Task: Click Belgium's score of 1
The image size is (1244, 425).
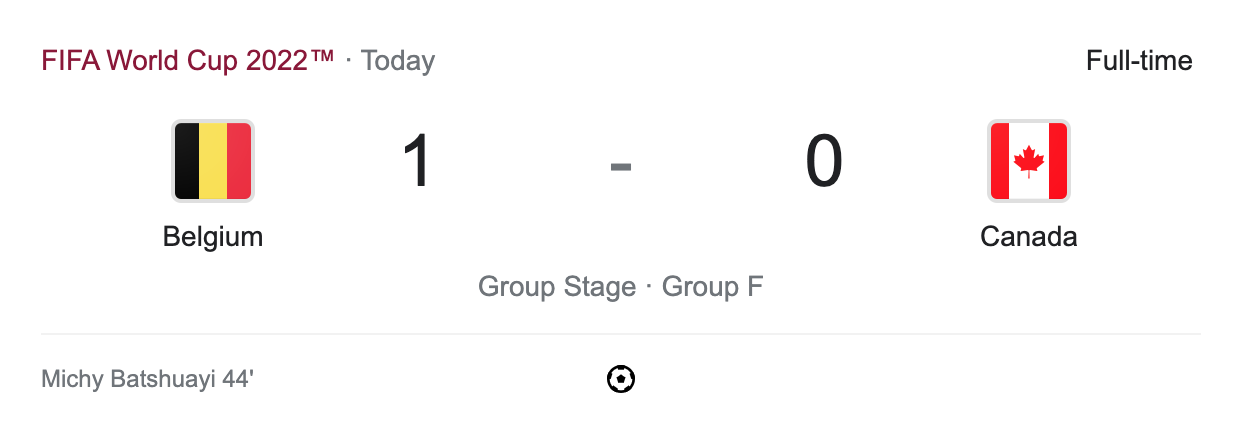Action: click(417, 162)
